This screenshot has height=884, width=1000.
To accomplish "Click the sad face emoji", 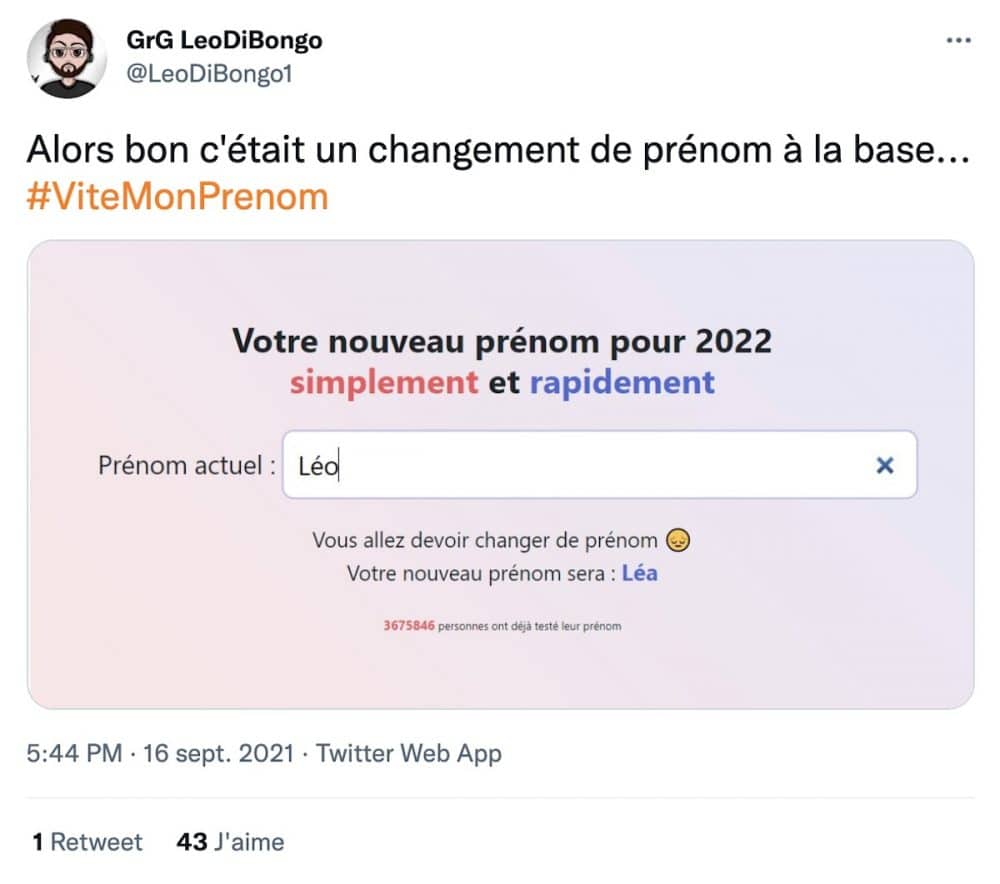I will click(x=679, y=541).
